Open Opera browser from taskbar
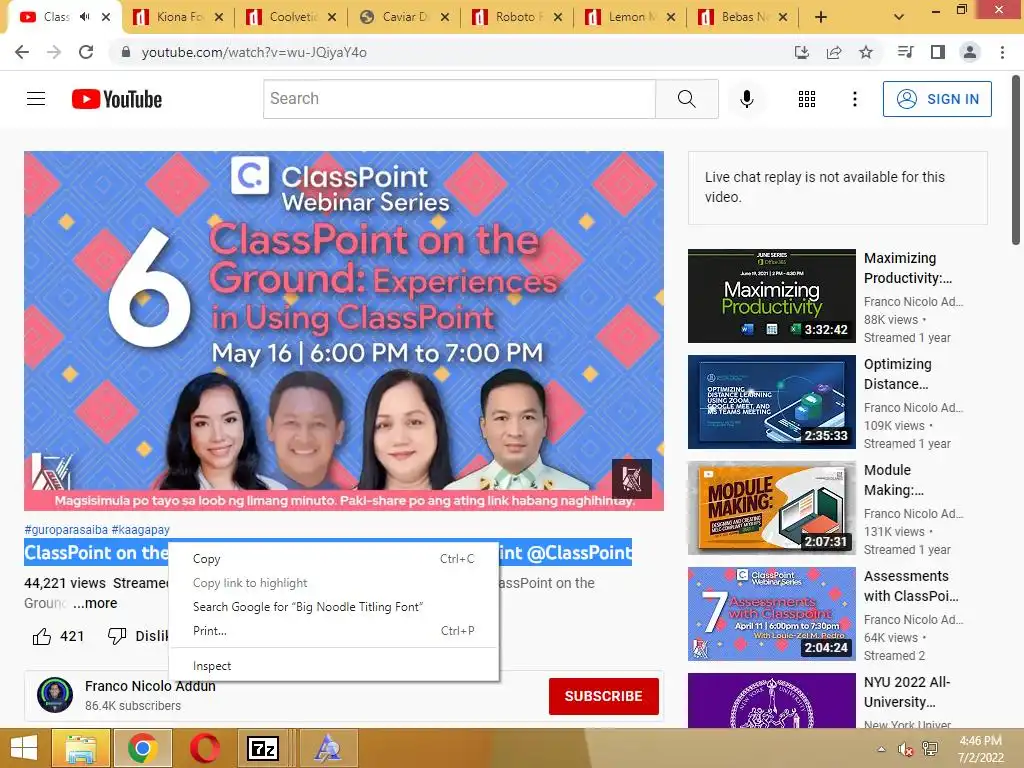1024x768 pixels. pos(204,748)
